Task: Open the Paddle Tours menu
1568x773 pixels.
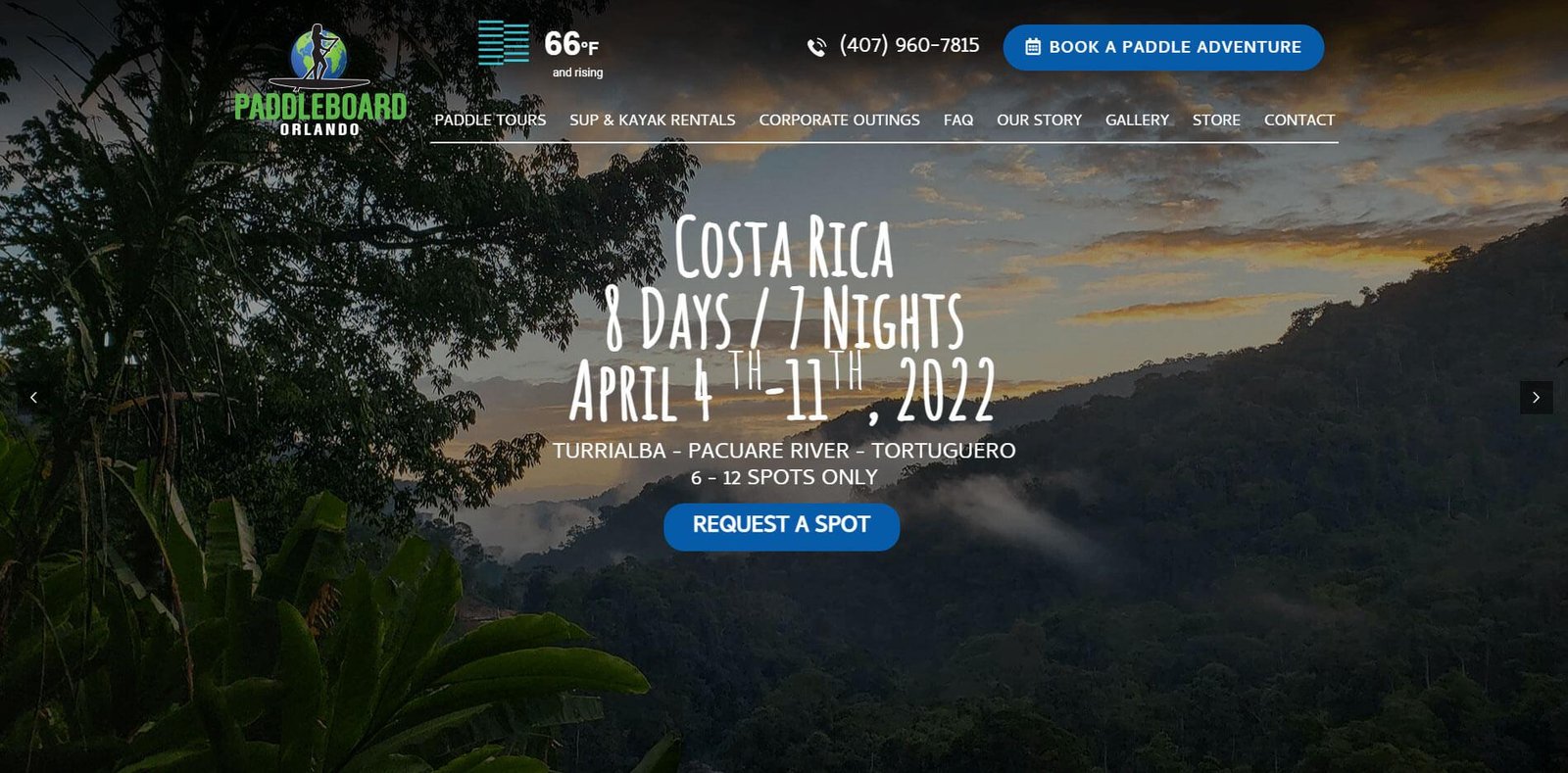Action: pyautogui.click(x=490, y=120)
